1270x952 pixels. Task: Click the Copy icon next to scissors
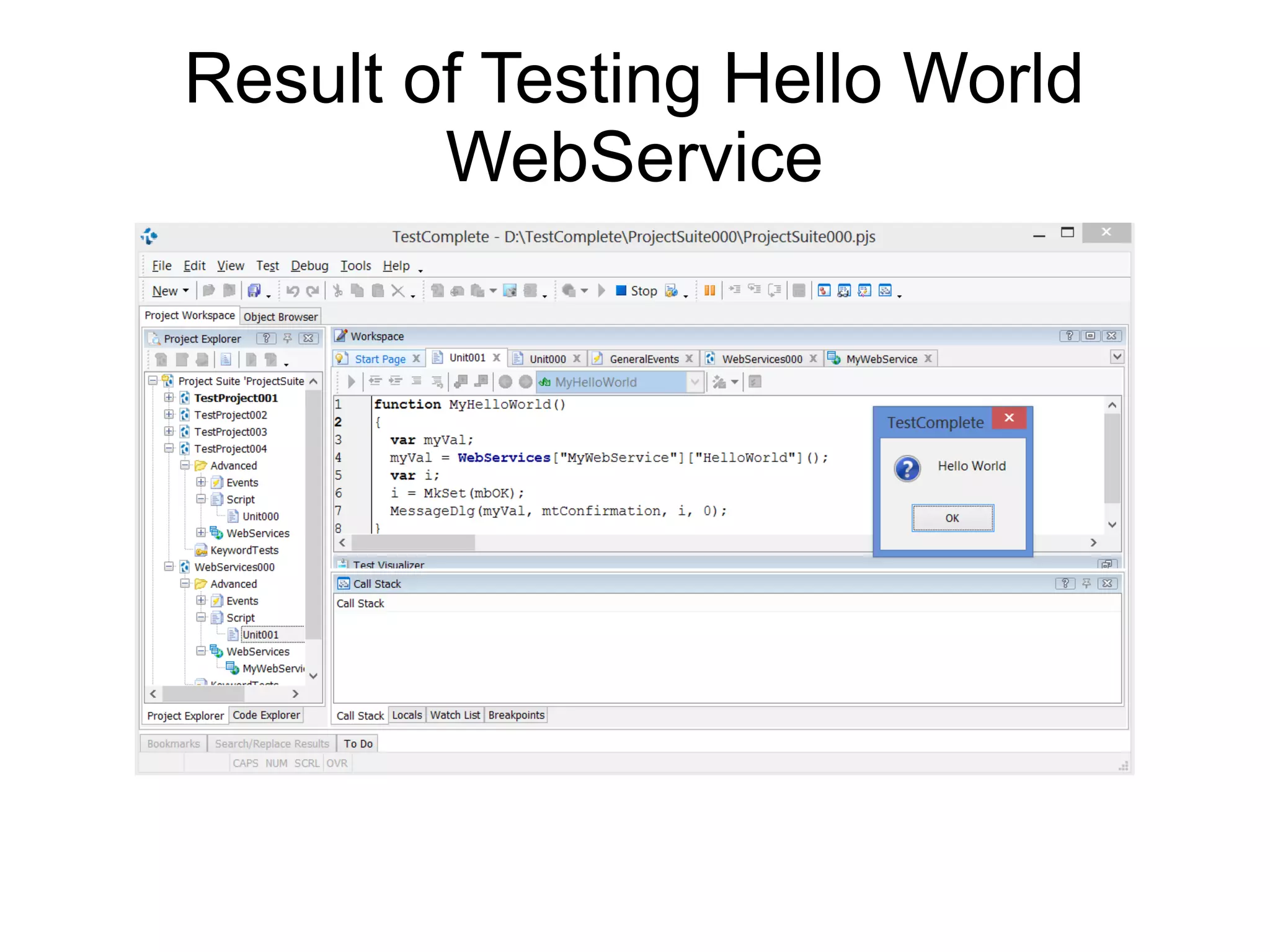357,291
